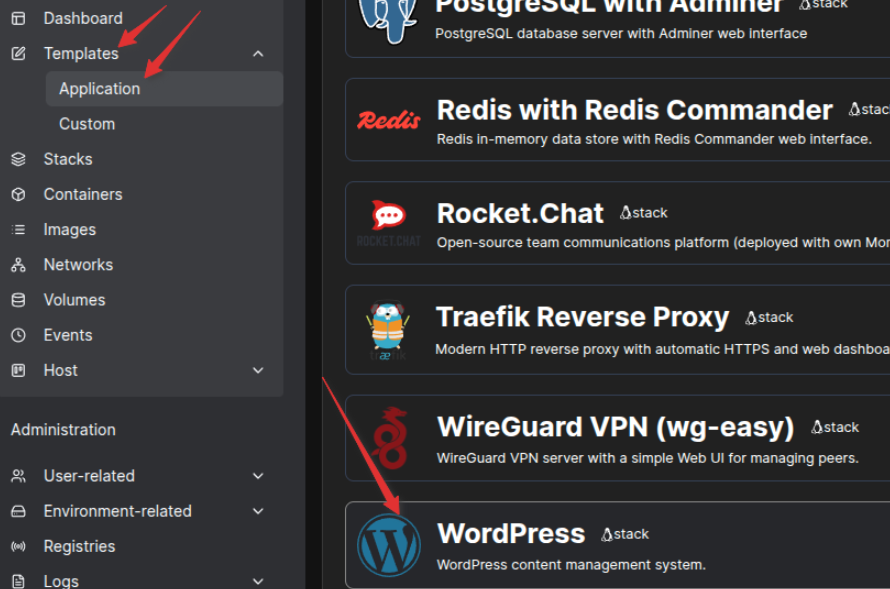Click the Redis logo

[x=389, y=120]
